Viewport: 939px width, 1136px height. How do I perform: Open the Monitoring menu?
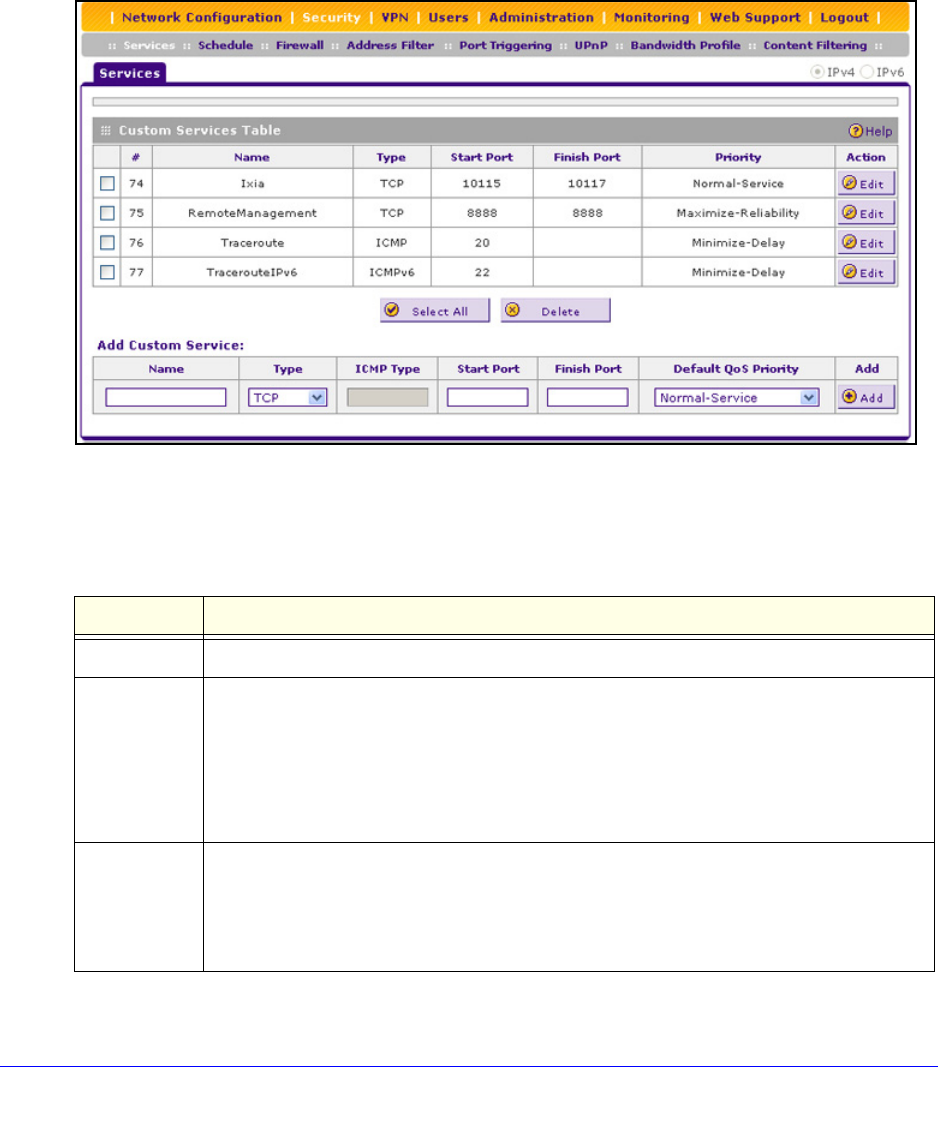(x=651, y=17)
